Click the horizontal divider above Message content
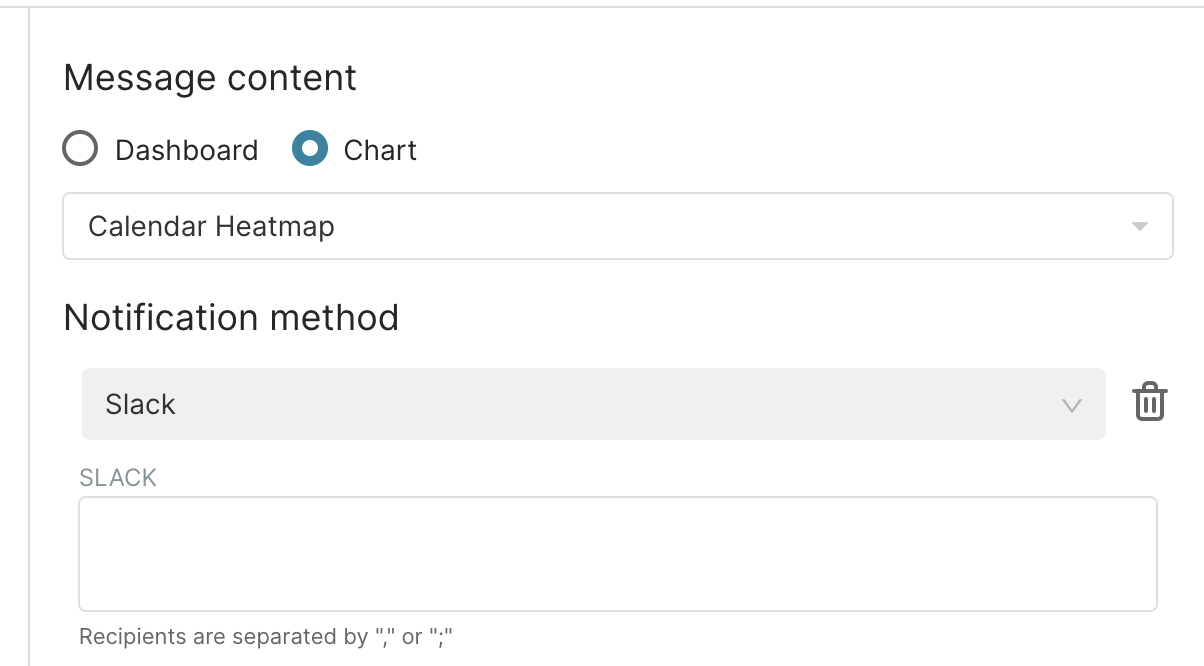 [x=602, y=7]
